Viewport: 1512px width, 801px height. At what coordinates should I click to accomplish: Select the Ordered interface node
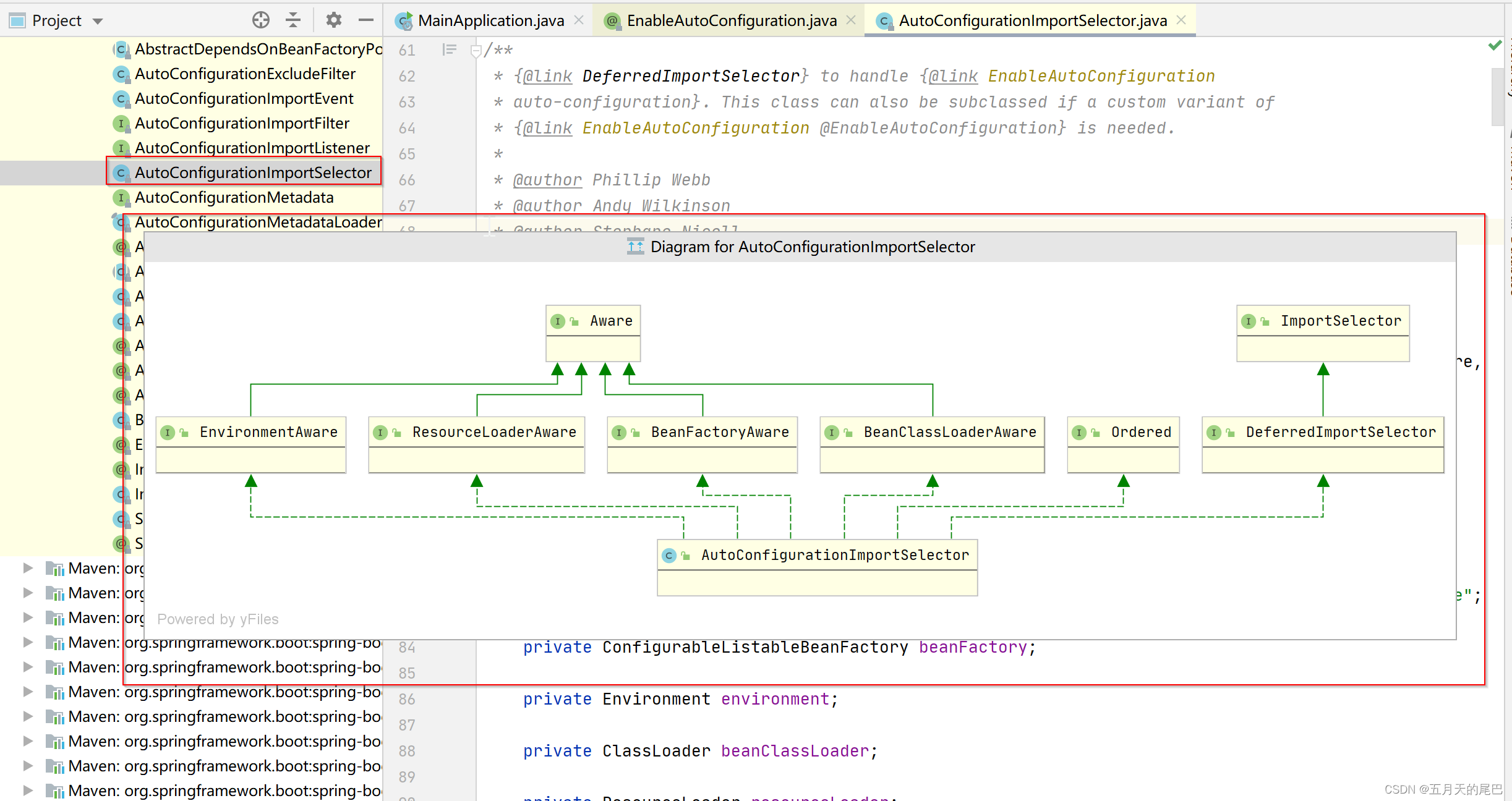(x=1124, y=445)
